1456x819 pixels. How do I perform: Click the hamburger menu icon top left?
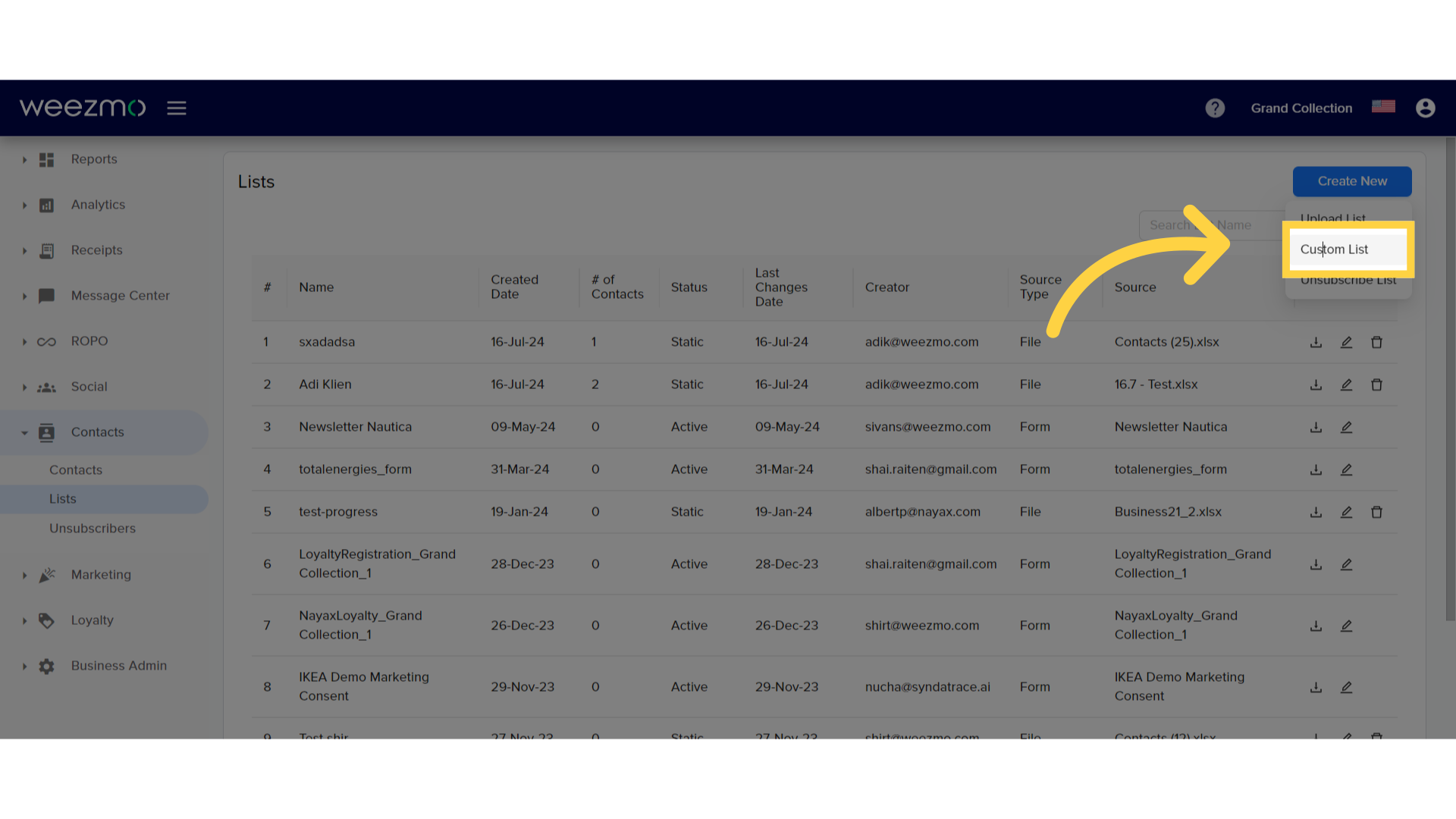click(176, 107)
